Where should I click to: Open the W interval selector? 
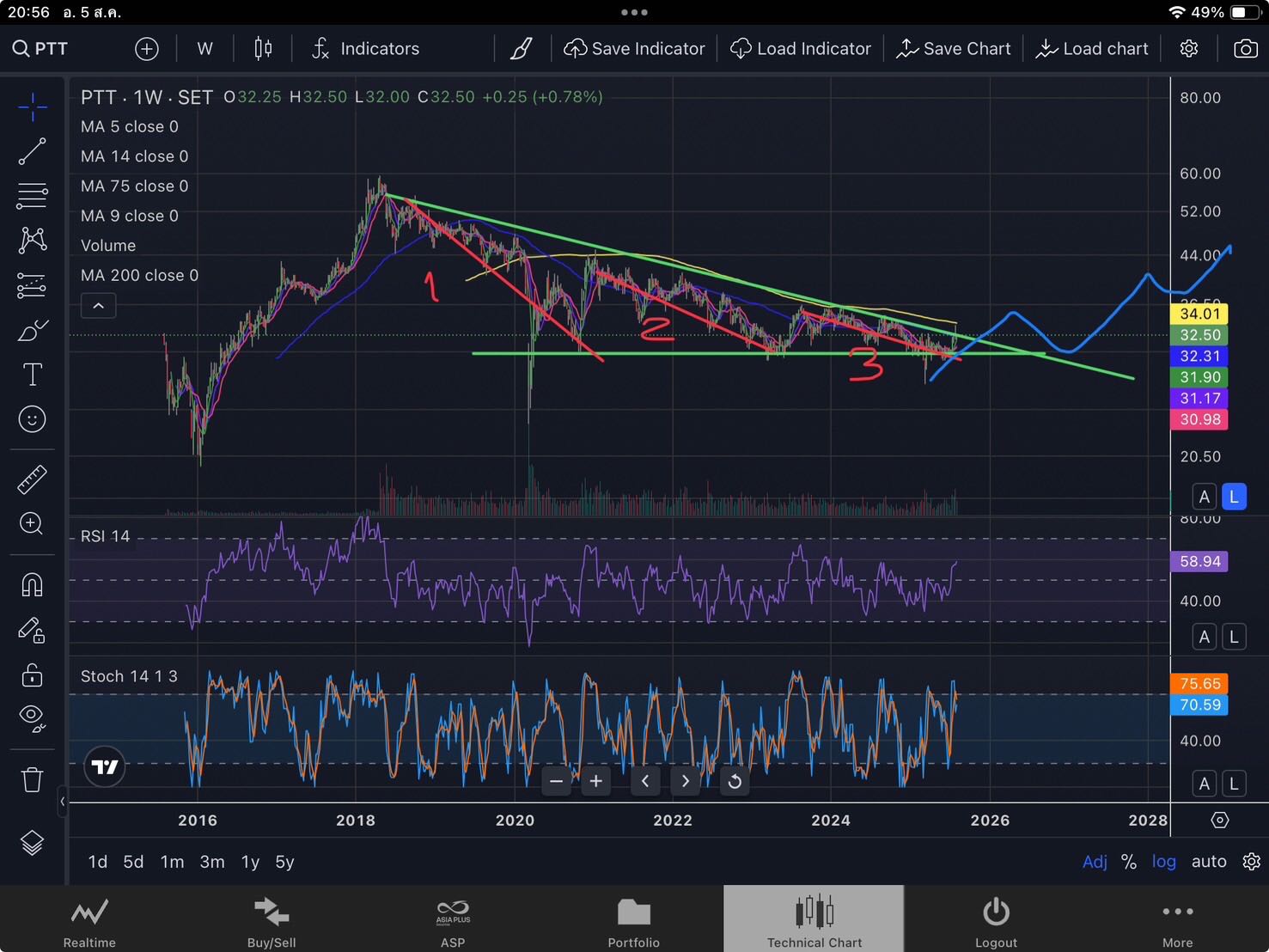204,49
